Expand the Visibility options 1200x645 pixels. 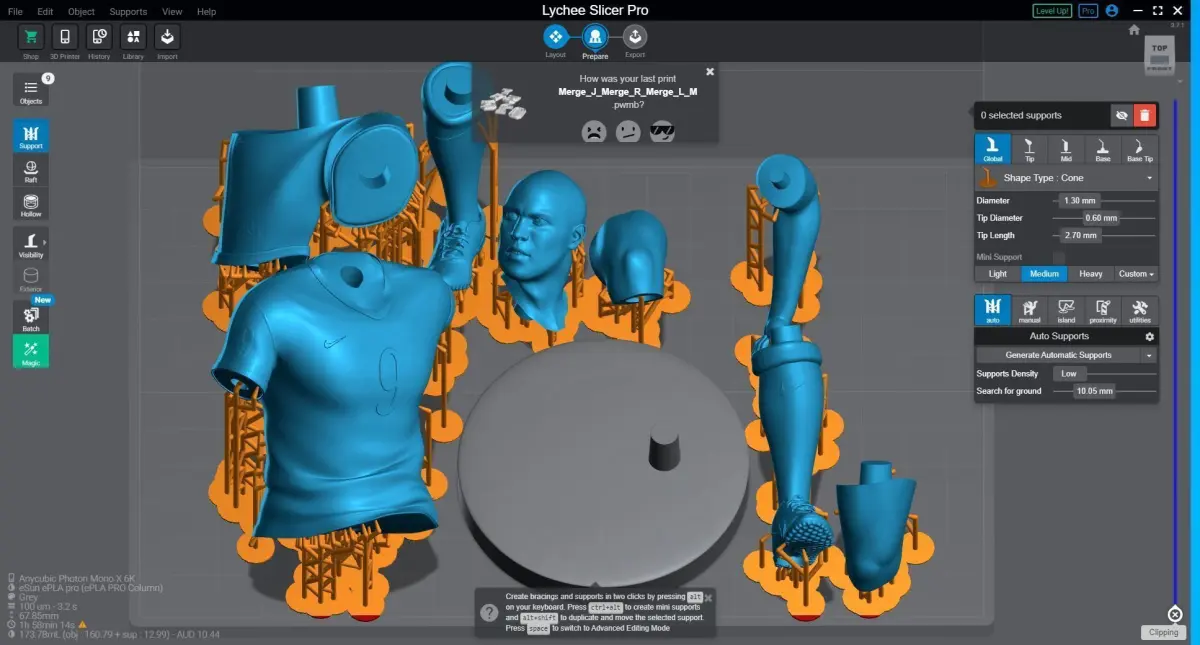tap(31, 244)
